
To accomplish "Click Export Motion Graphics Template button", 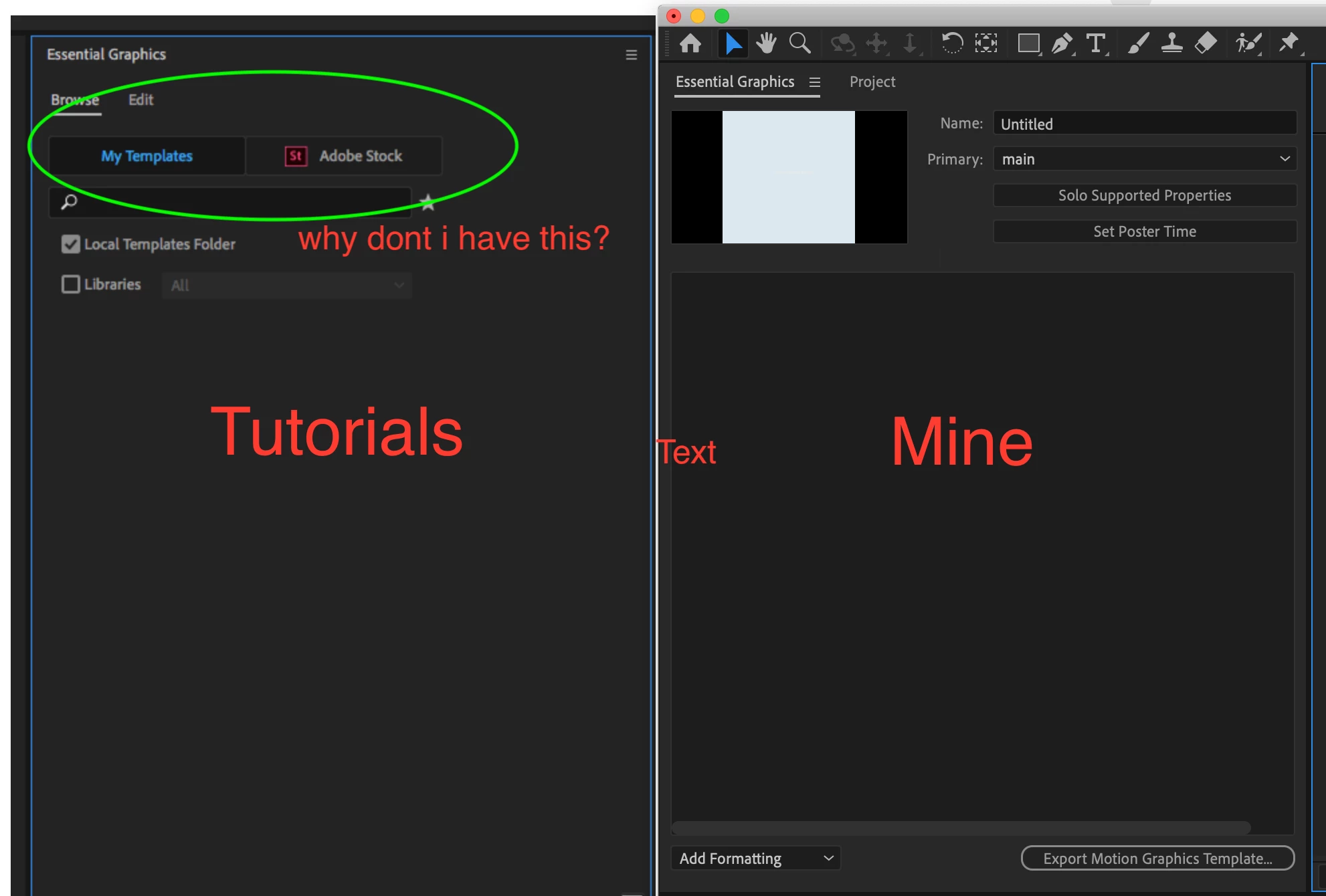I will [x=1157, y=858].
